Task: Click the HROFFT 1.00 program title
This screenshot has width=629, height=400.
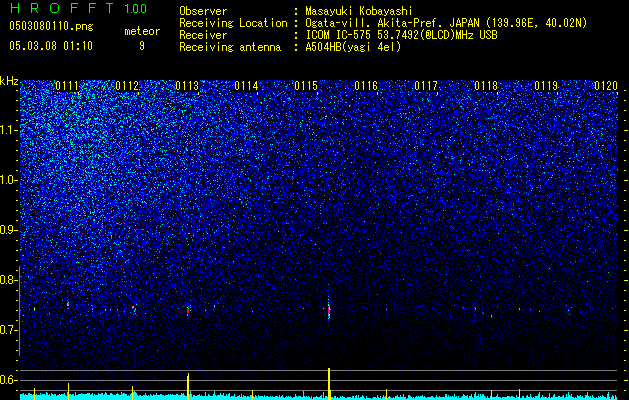Action: [x=78, y=8]
